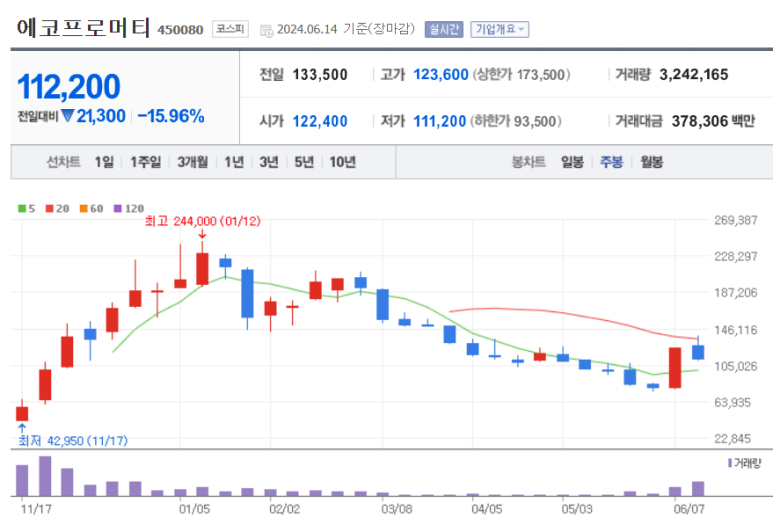773x525 pixels.
Task: Click the 거래대금 value 378,306
Action: 700,121
